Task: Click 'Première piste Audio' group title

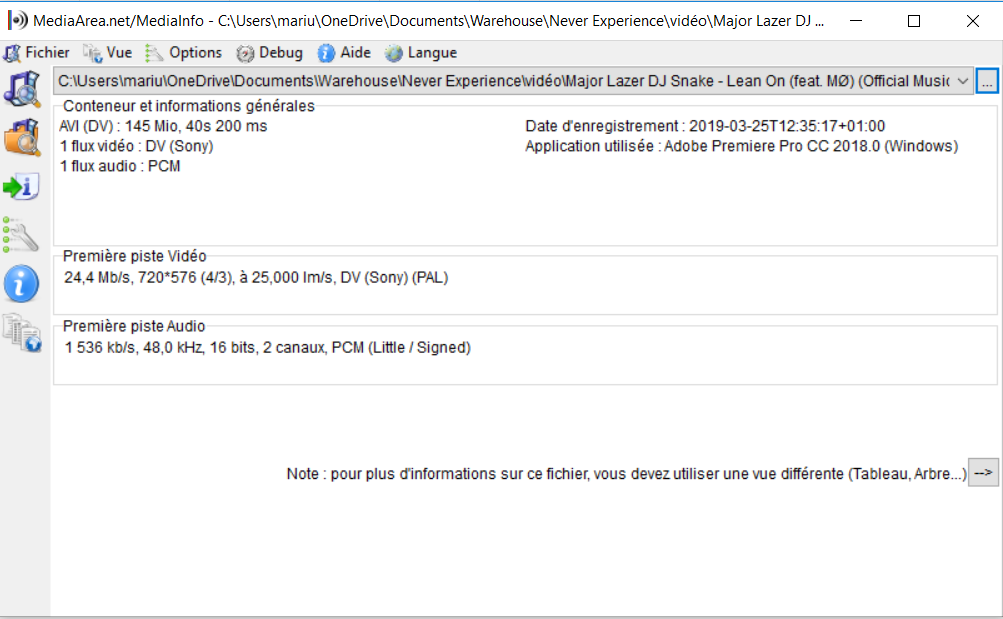Action: pyautogui.click(x=134, y=326)
